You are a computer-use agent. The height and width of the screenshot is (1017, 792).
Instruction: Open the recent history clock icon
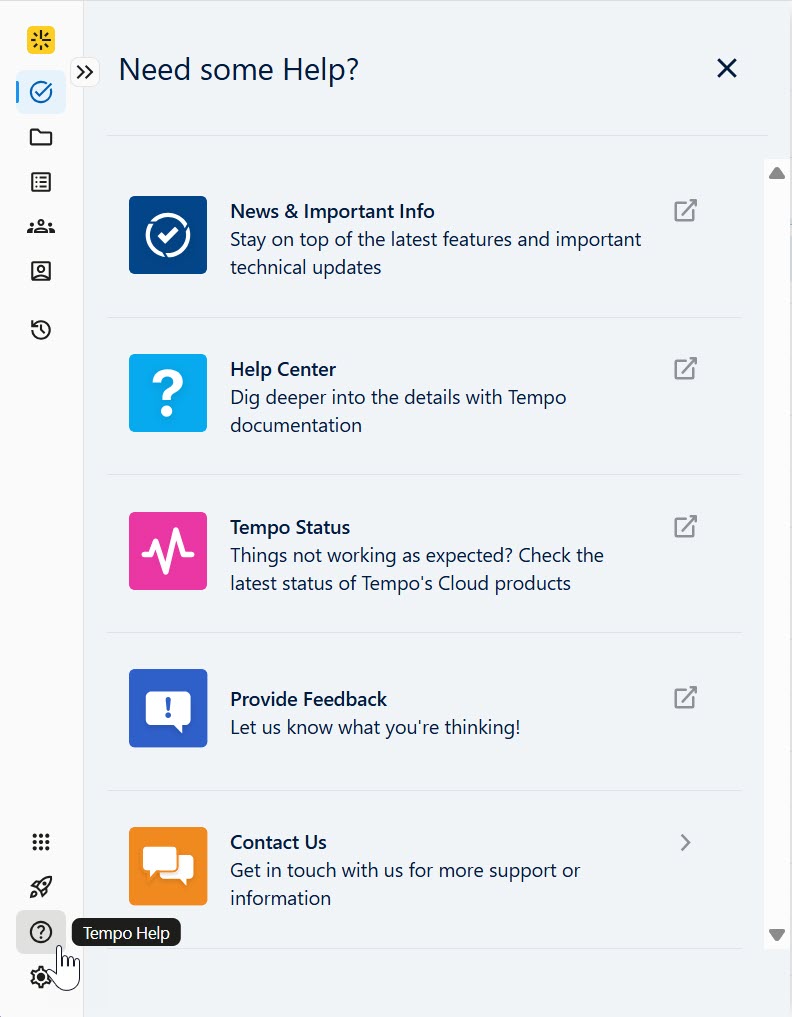tap(40, 329)
